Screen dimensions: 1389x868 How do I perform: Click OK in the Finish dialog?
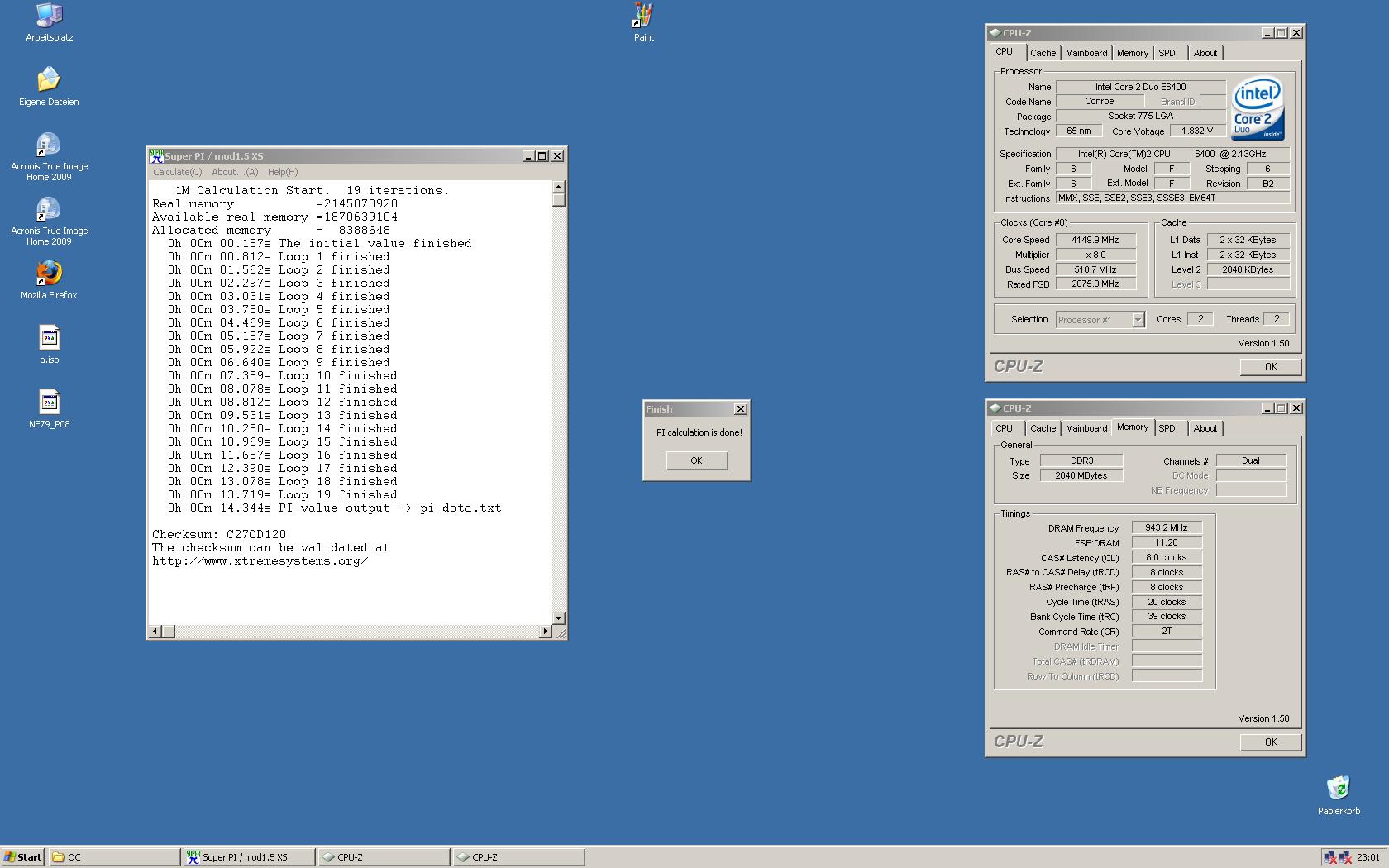[696, 460]
